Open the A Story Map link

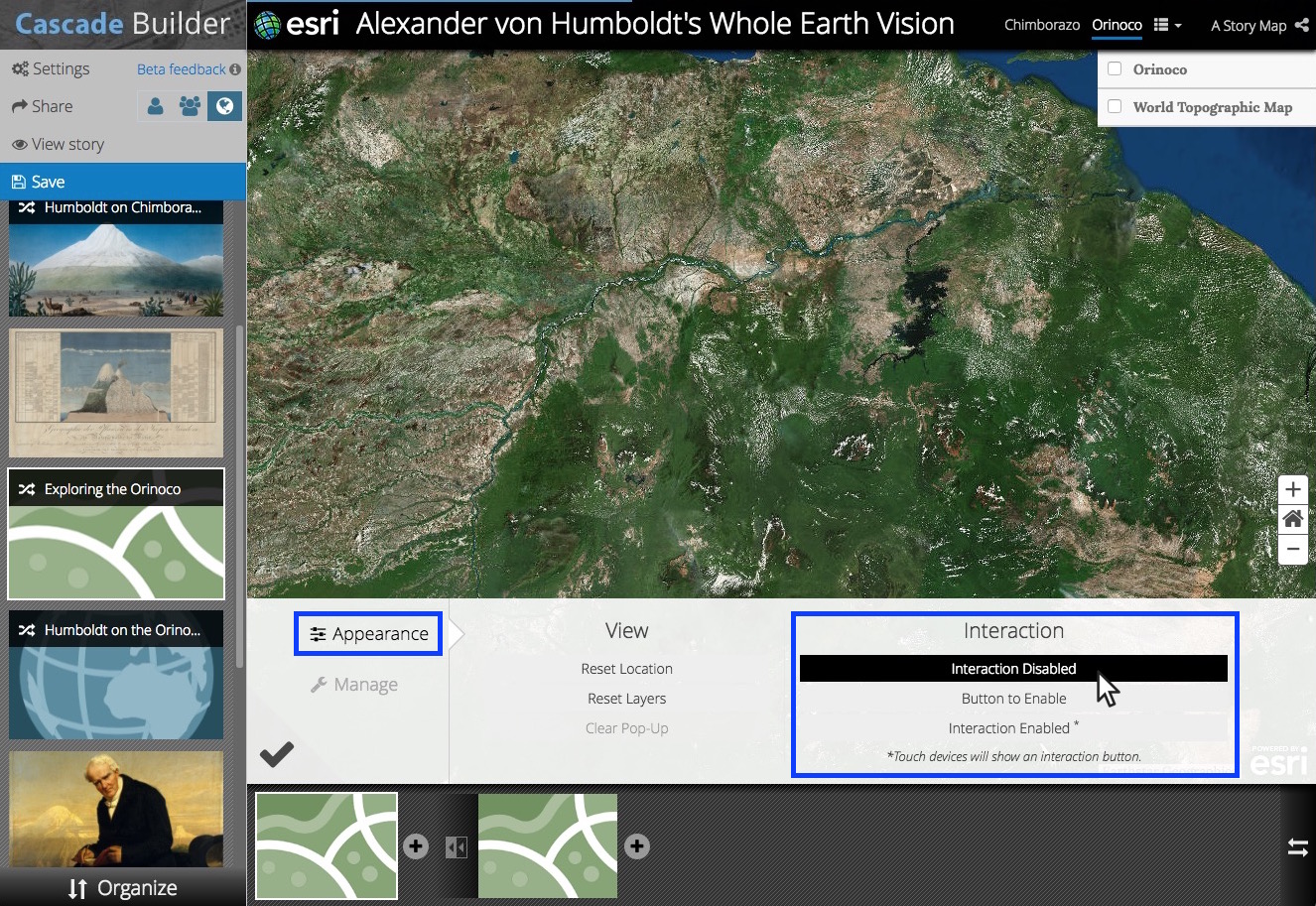click(1249, 26)
